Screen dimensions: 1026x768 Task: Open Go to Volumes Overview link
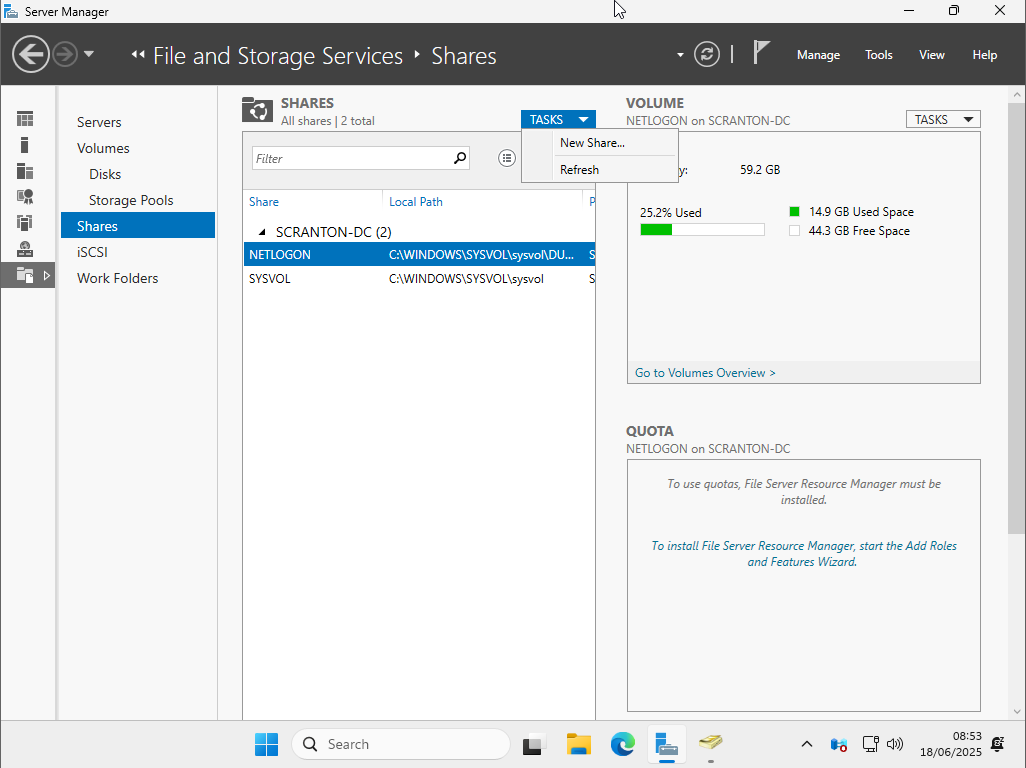click(705, 373)
